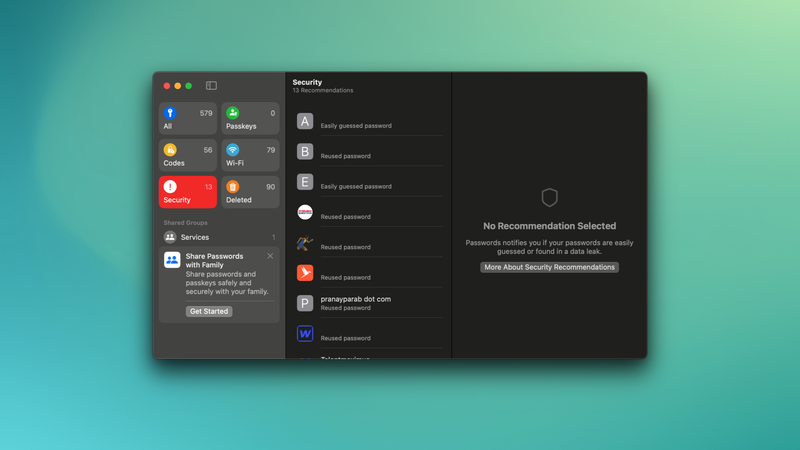800x450 pixels.
Task: Click the "No Recommendation Selected" heading
Action: click(549, 226)
